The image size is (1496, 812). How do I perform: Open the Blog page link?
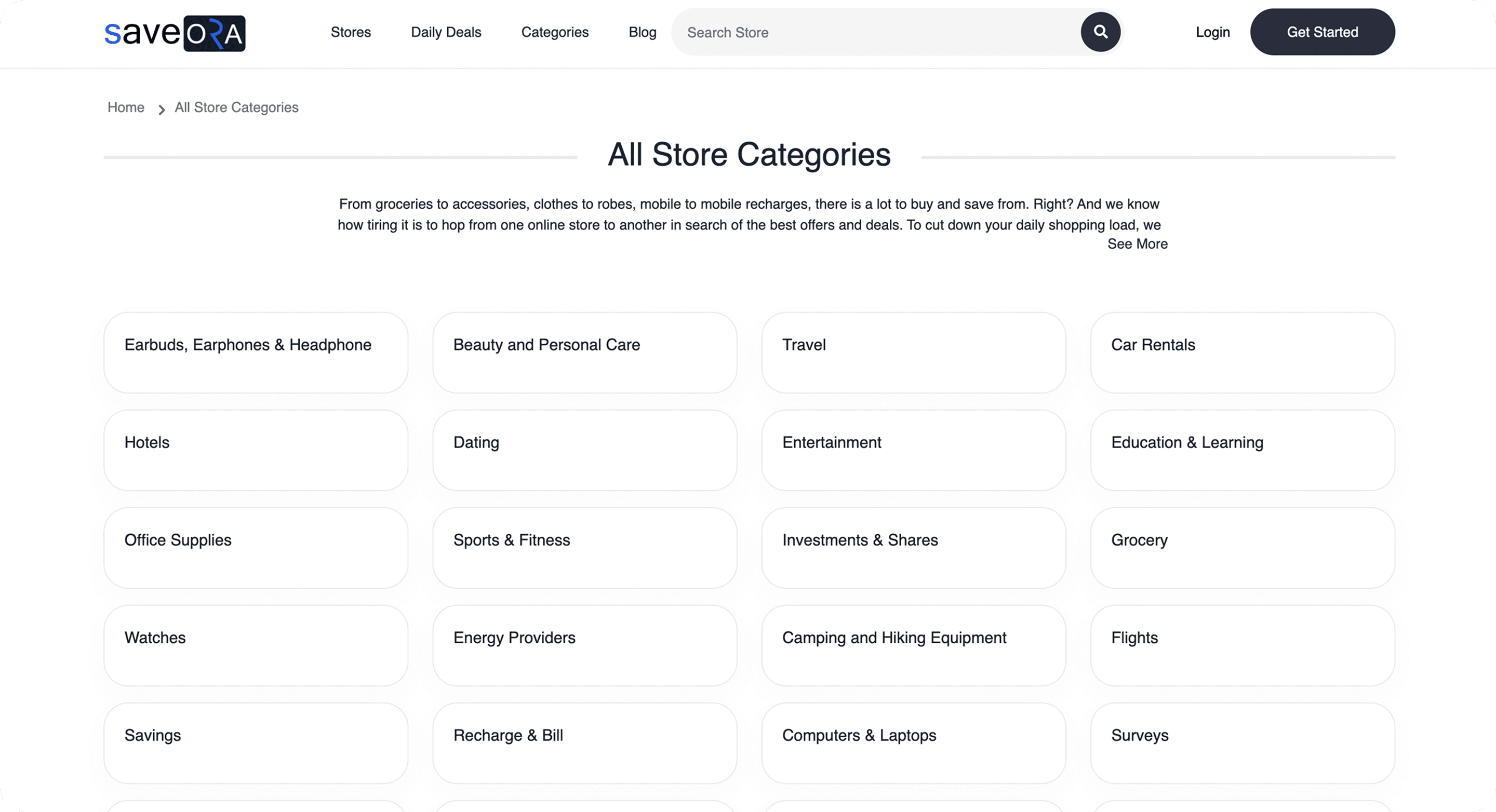click(642, 32)
